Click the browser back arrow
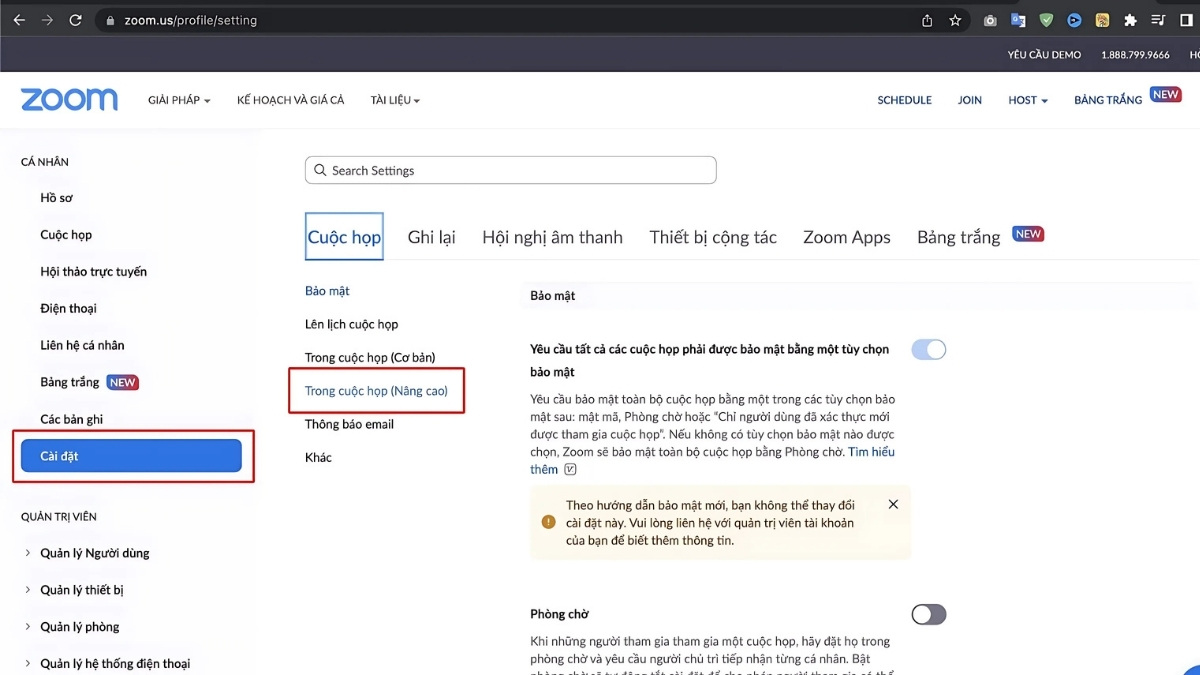1200x675 pixels. [x=19, y=20]
